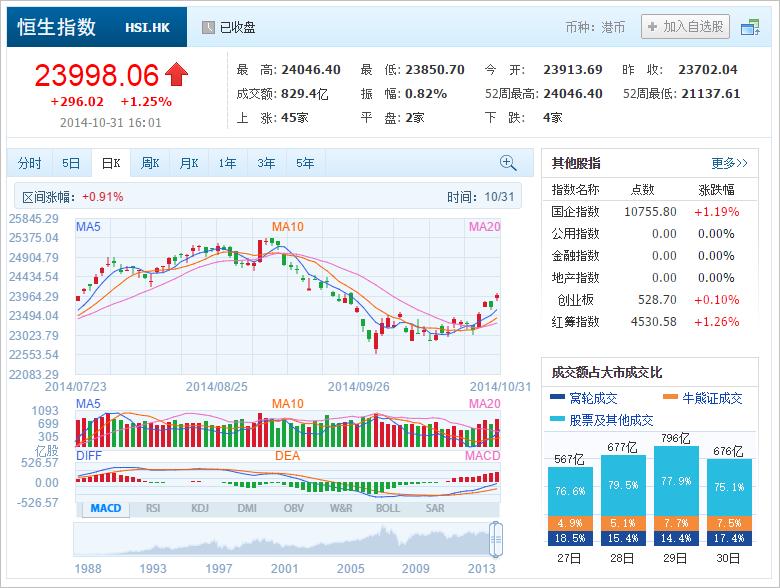780x588 pixels.
Task: Click MA20 label on price chart
Action: click(485, 227)
